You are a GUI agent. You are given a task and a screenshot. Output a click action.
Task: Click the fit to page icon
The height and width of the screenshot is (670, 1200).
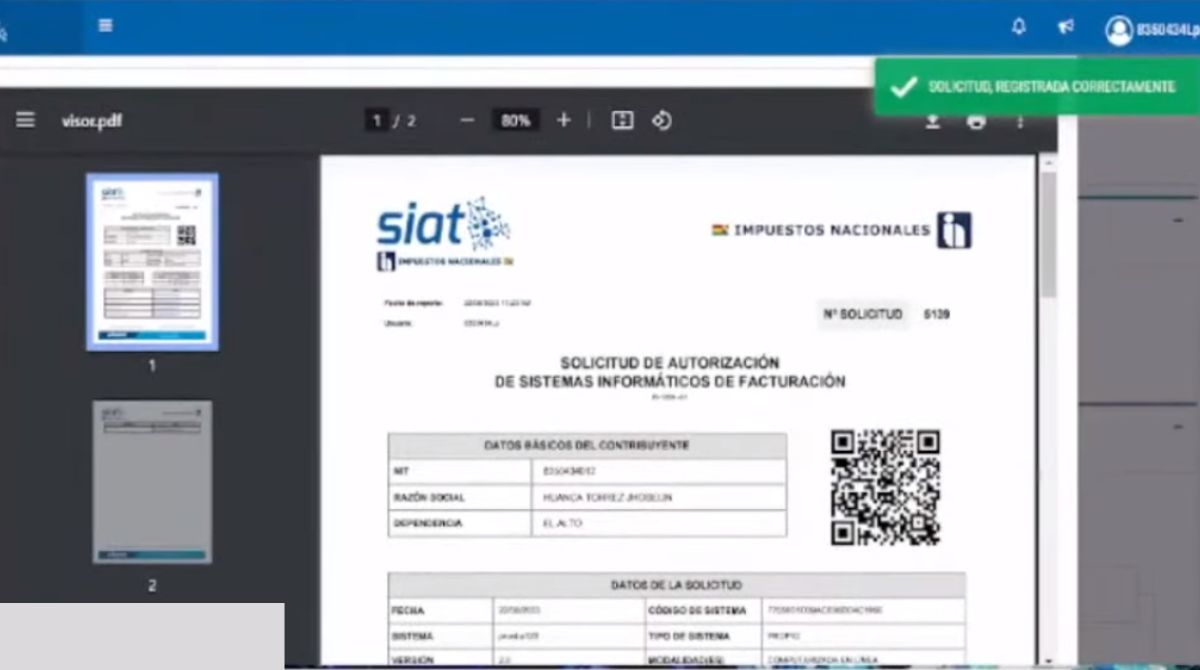pos(622,121)
